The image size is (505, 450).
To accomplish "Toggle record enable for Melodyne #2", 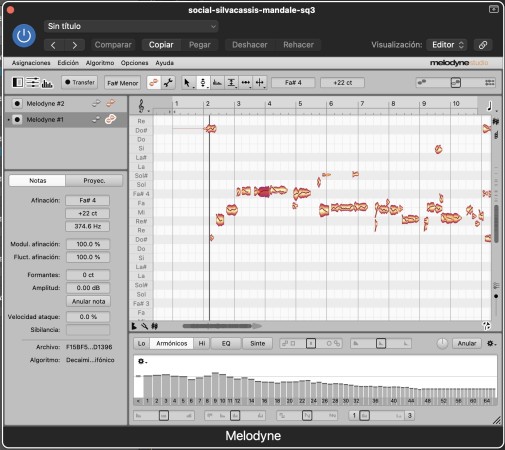I will pyautogui.click(x=17, y=104).
